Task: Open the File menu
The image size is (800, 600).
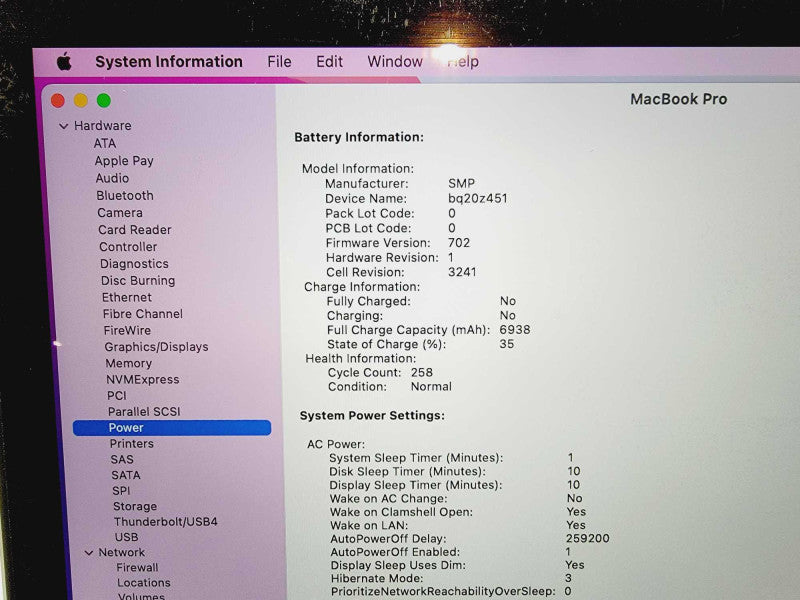Action: 280,62
